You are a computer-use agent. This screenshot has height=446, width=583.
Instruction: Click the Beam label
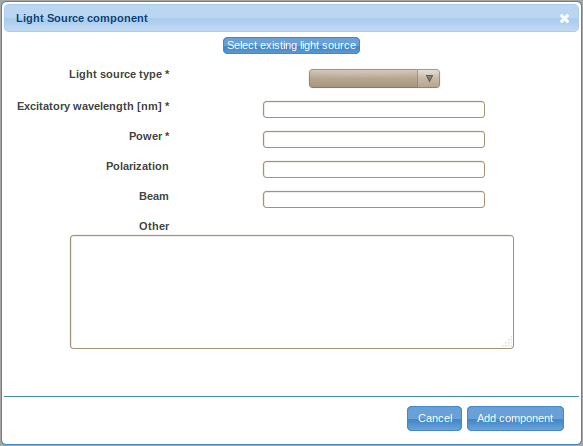click(x=154, y=196)
